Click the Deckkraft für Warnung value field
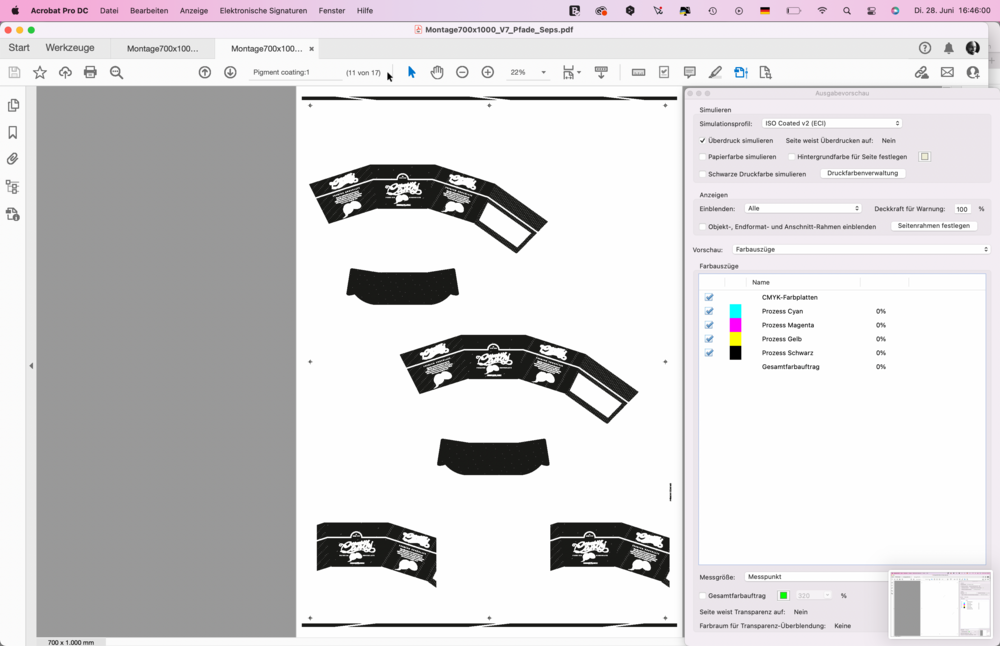This screenshot has width=1000, height=646. tap(962, 209)
